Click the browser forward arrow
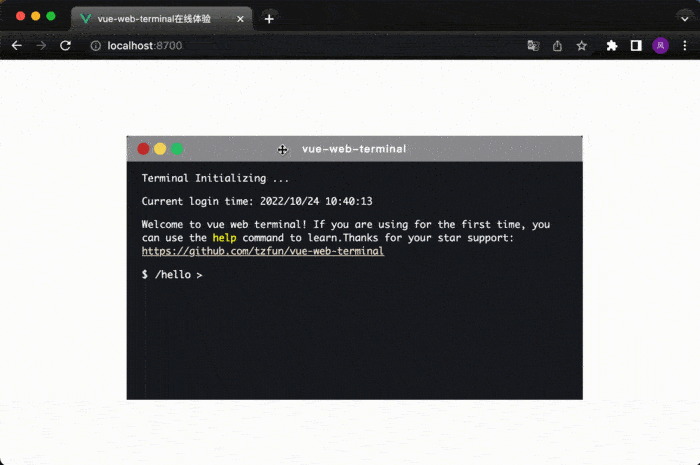This screenshot has width=700, height=465. (41, 46)
